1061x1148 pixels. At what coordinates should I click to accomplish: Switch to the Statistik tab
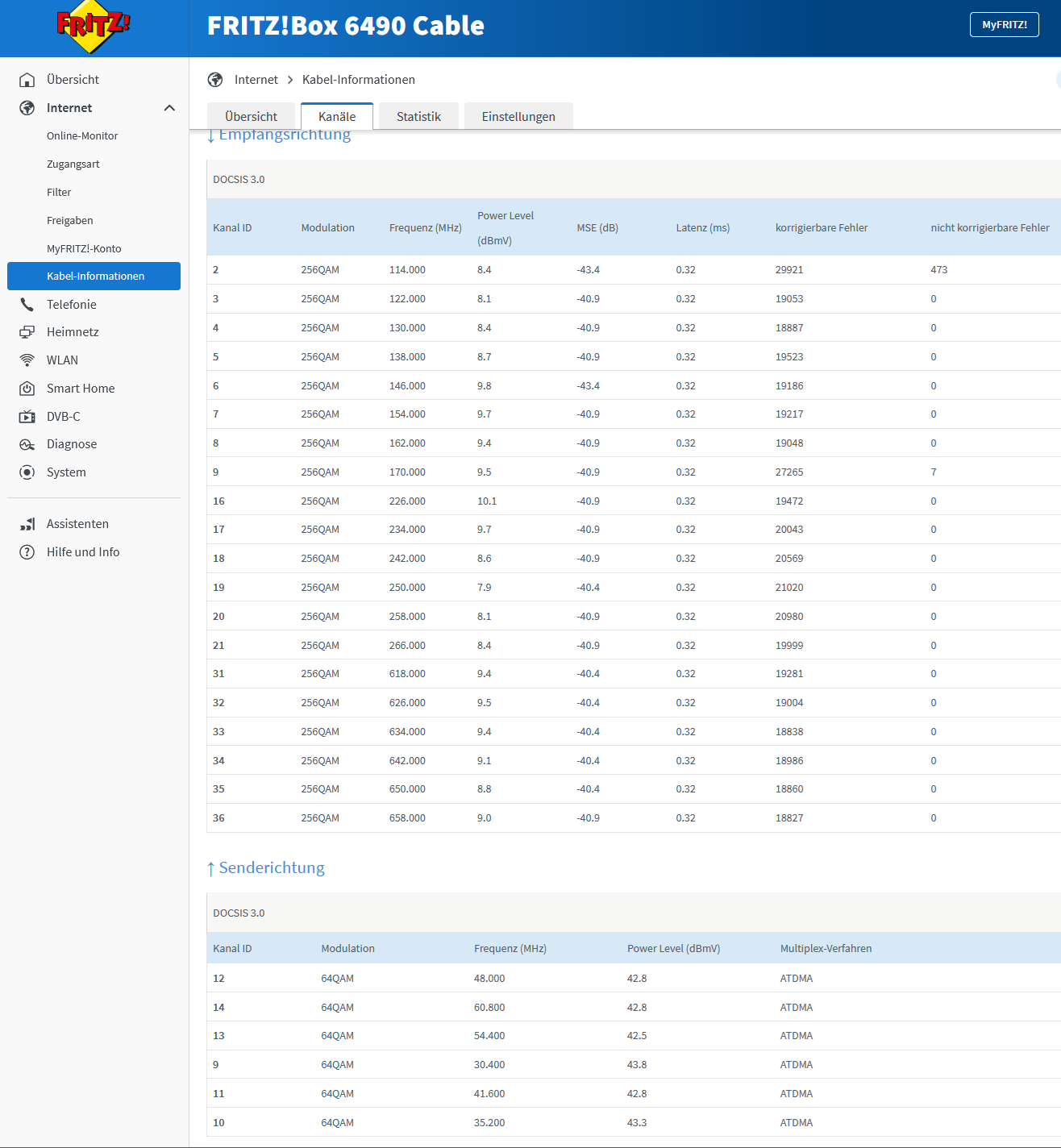418,116
